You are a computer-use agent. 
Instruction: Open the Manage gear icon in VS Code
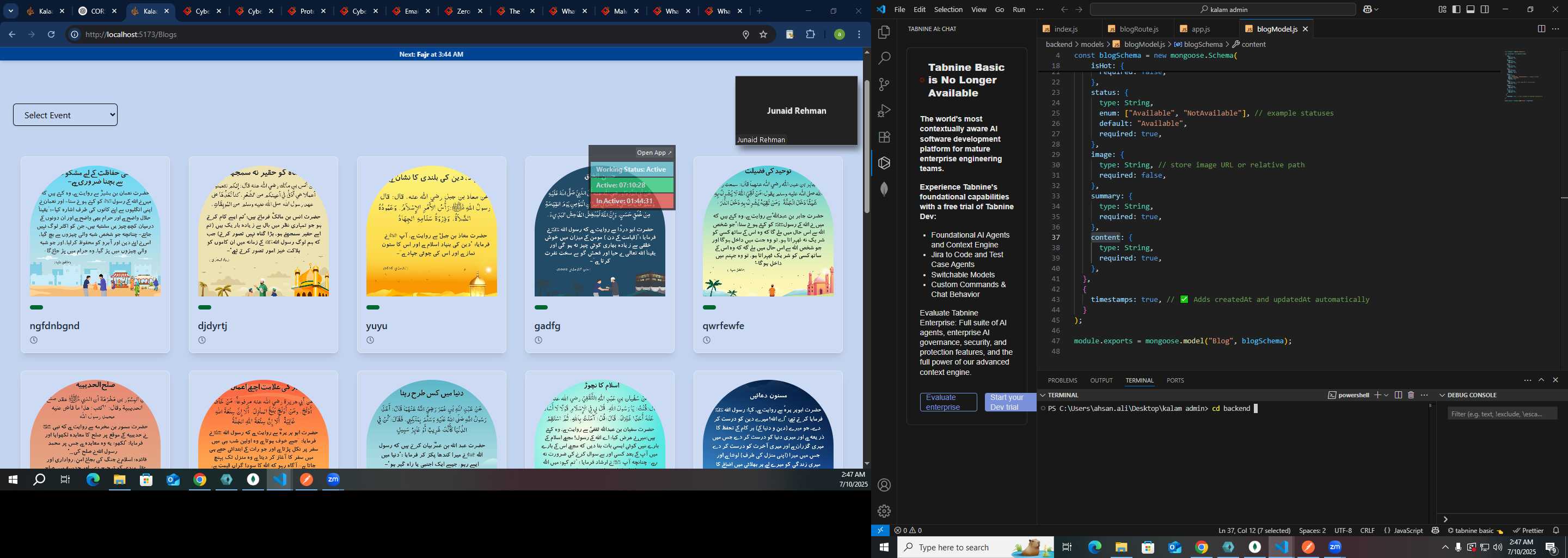[x=884, y=511]
